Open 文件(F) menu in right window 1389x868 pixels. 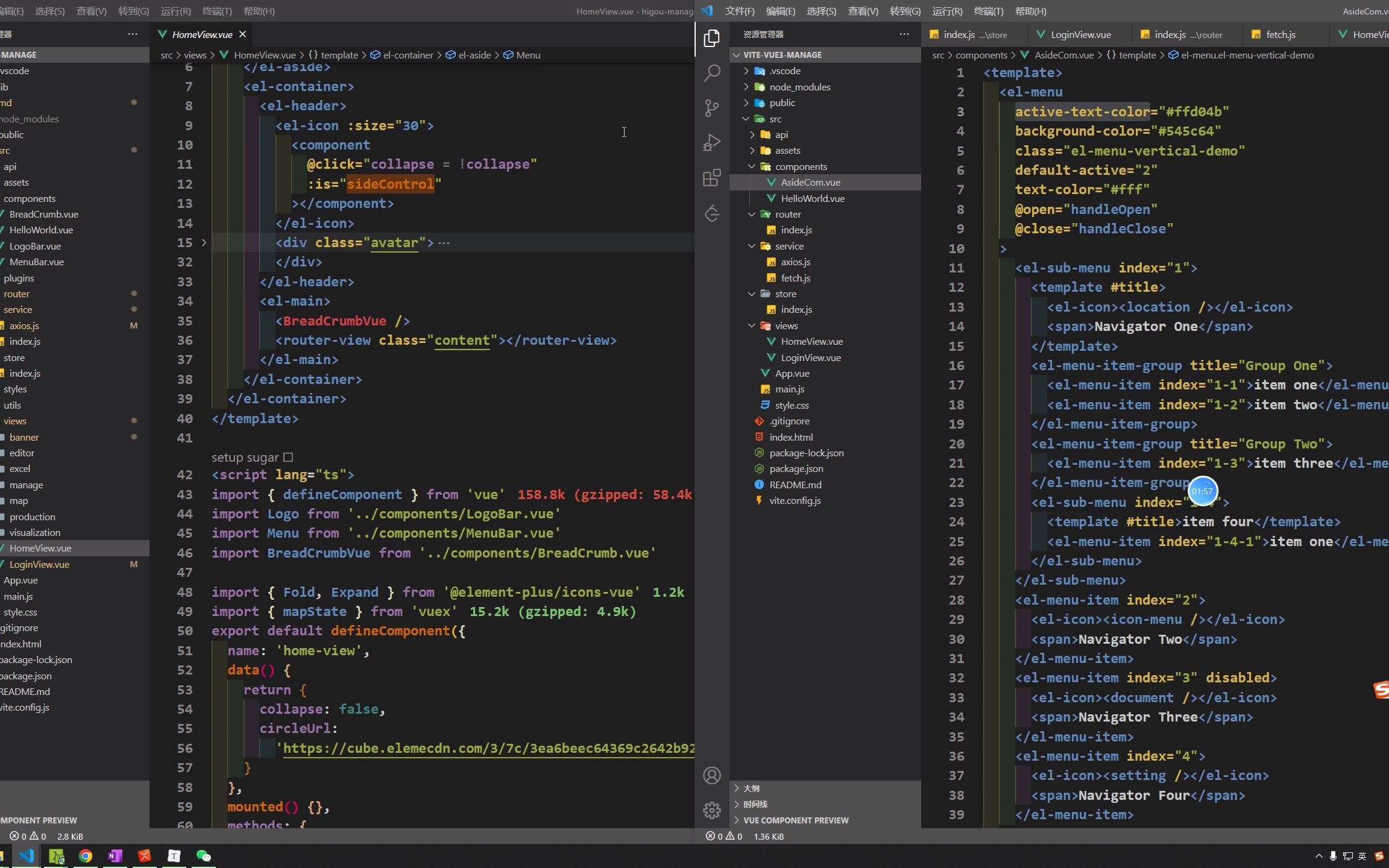[x=740, y=11]
